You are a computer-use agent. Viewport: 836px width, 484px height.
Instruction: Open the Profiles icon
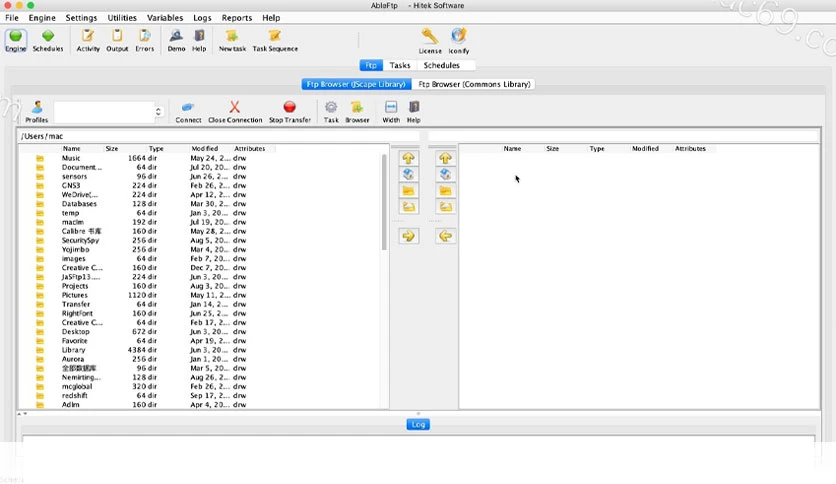[x=37, y=112]
